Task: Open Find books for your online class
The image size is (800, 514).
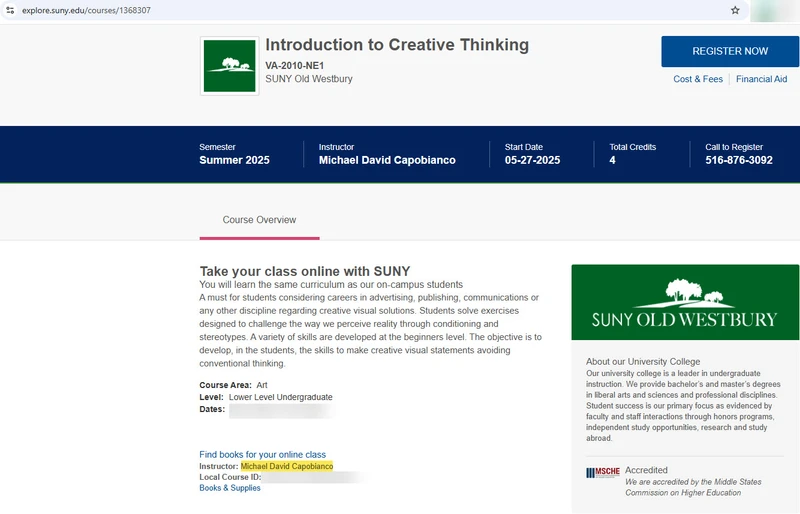Action: point(262,454)
